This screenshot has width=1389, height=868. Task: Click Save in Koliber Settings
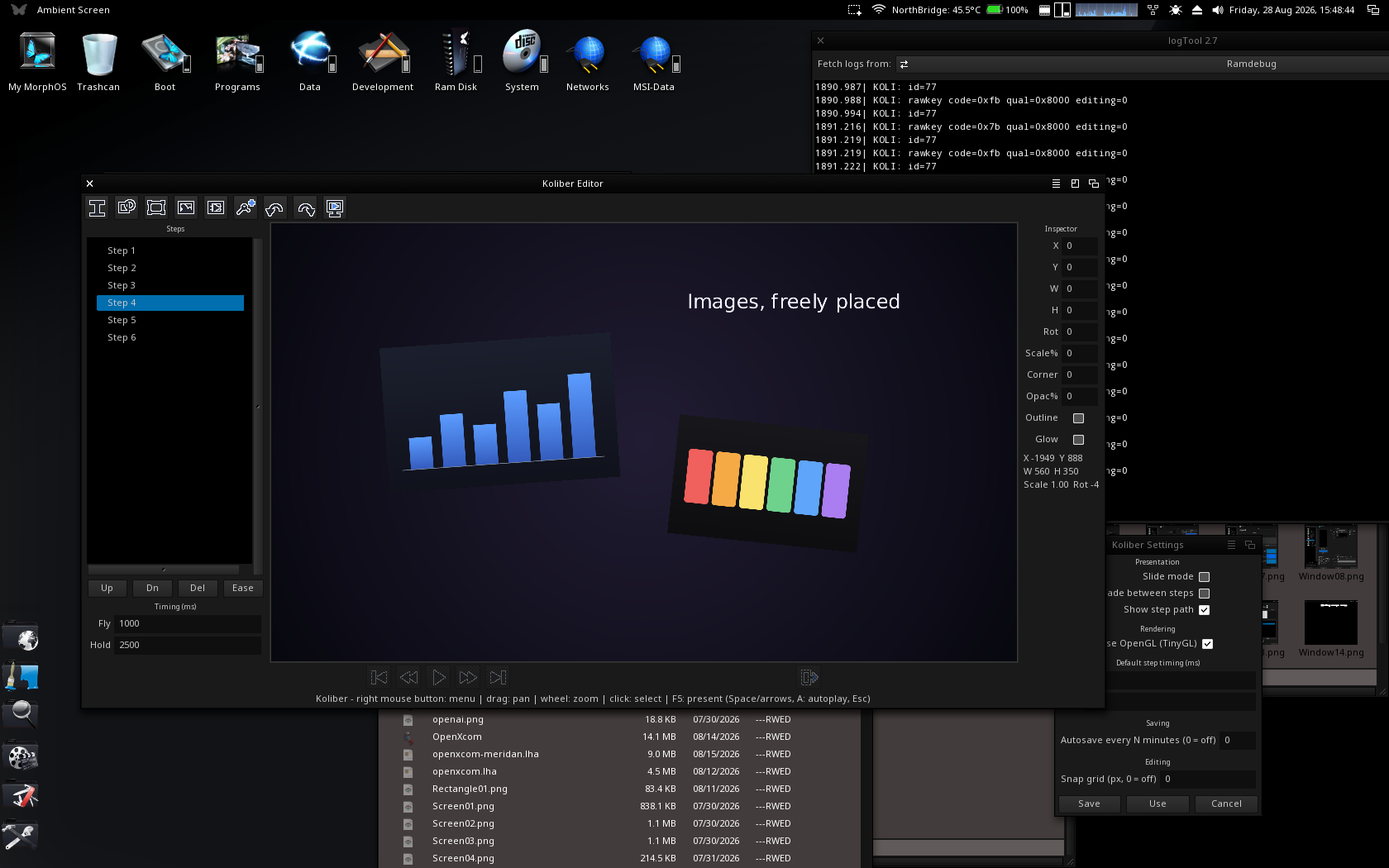point(1089,804)
